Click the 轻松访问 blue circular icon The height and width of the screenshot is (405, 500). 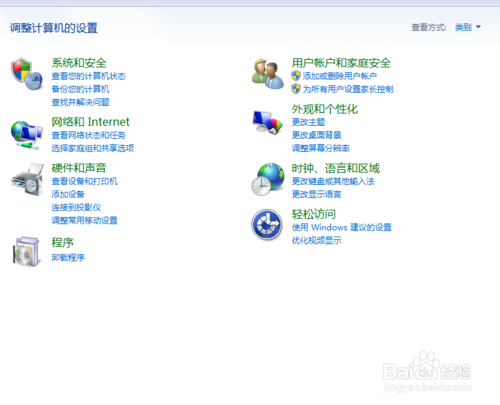(x=267, y=225)
